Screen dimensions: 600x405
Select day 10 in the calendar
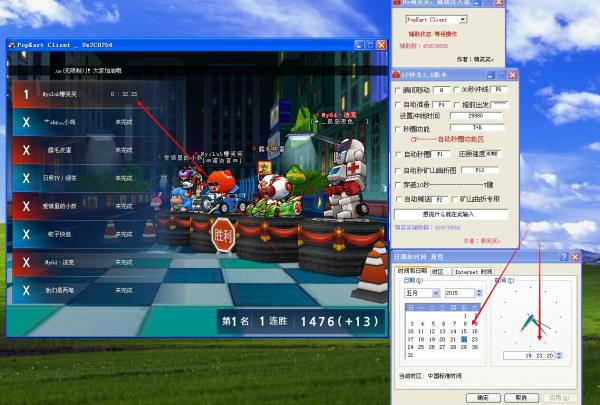(411, 332)
